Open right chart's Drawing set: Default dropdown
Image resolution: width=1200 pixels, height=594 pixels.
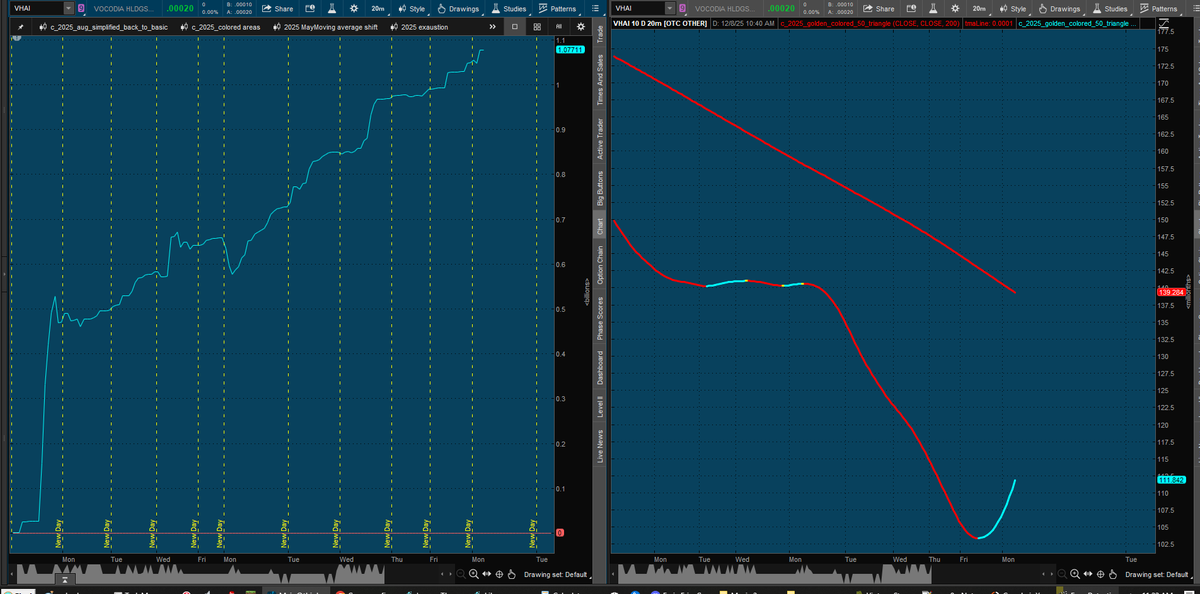(1159, 574)
